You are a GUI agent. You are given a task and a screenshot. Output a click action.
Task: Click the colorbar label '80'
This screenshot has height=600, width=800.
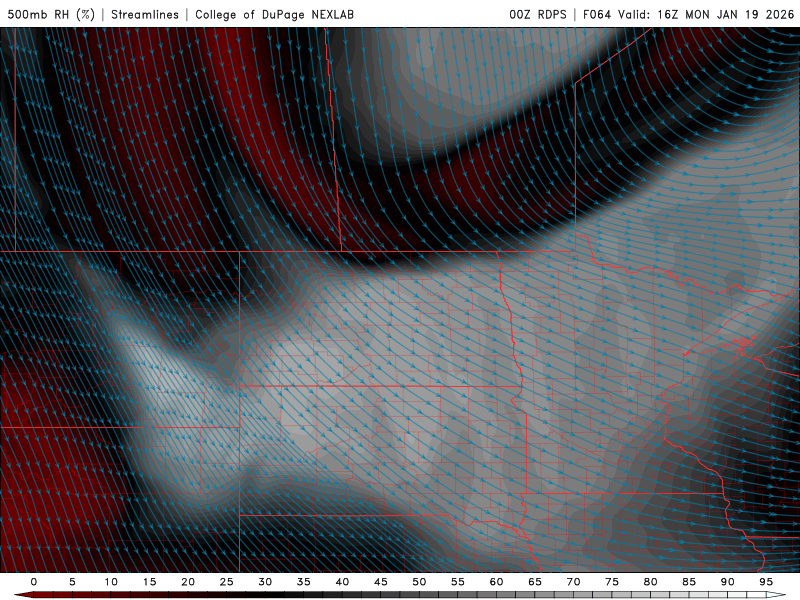[650, 582]
